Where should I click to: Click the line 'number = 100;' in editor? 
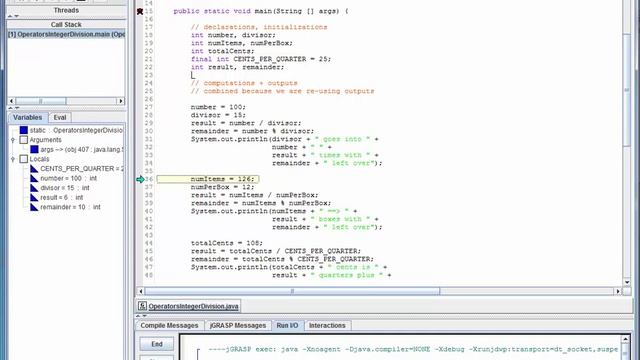[x=218, y=107]
